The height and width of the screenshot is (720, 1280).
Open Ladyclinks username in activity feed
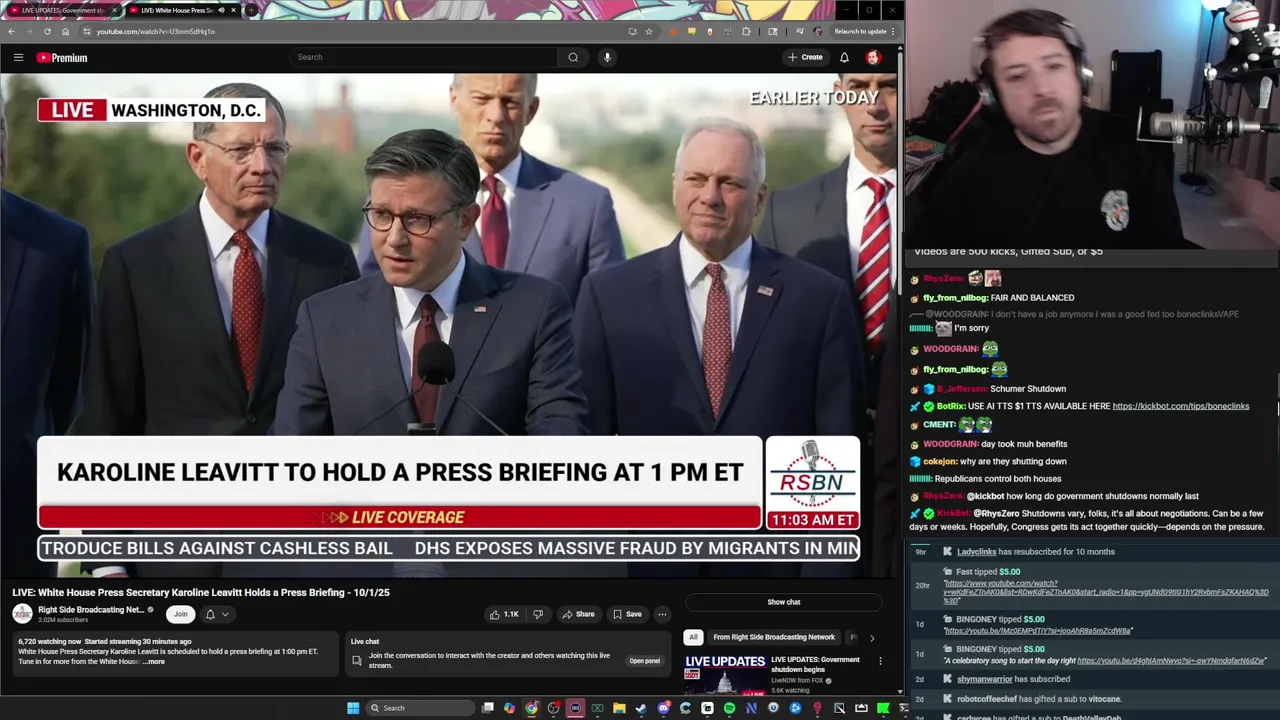click(976, 552)
